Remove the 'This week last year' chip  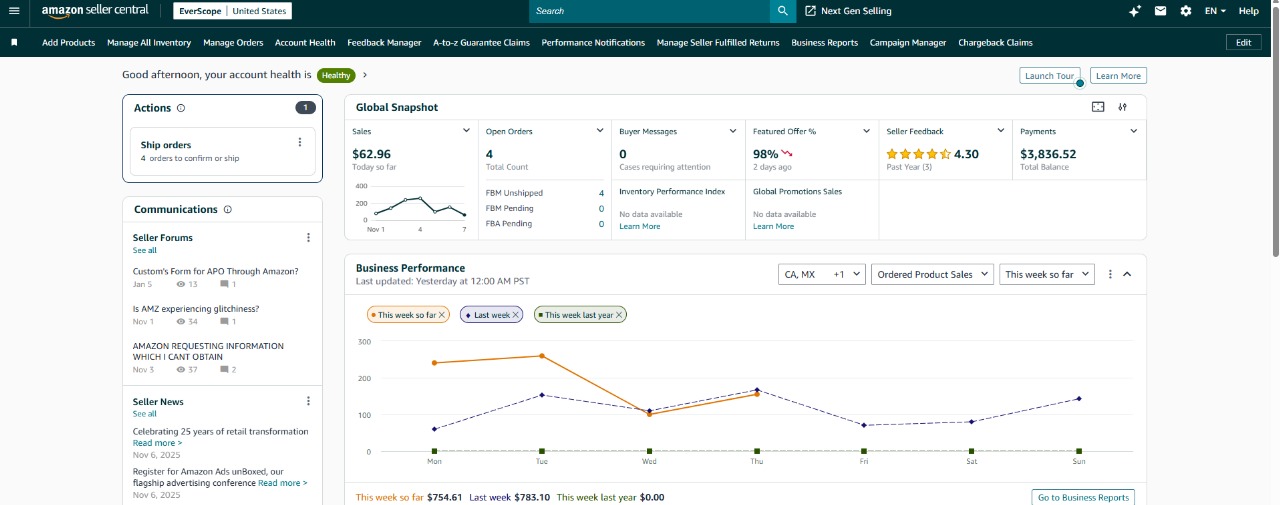point(619,315)
